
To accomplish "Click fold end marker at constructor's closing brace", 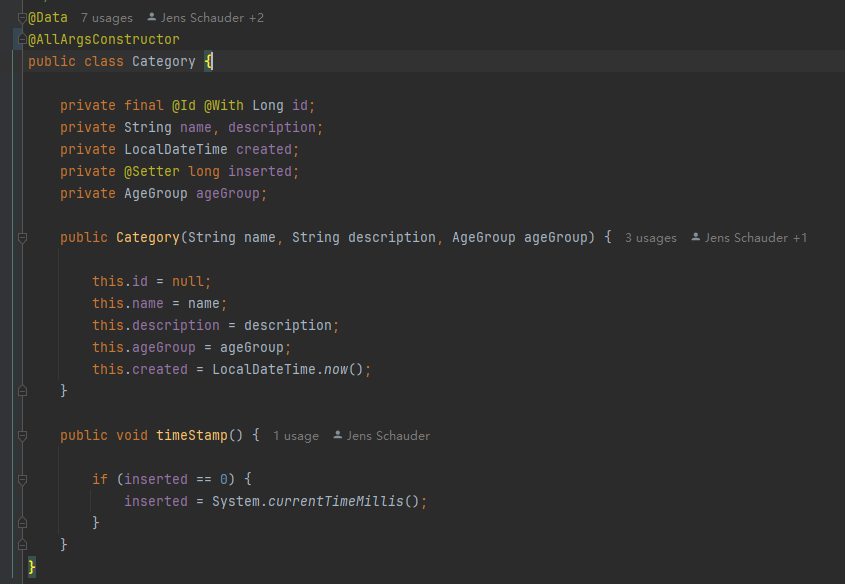I will 22,391.
